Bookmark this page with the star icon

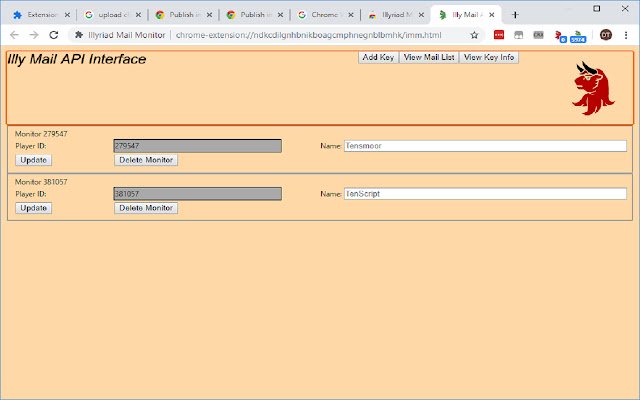pos(474,35)
